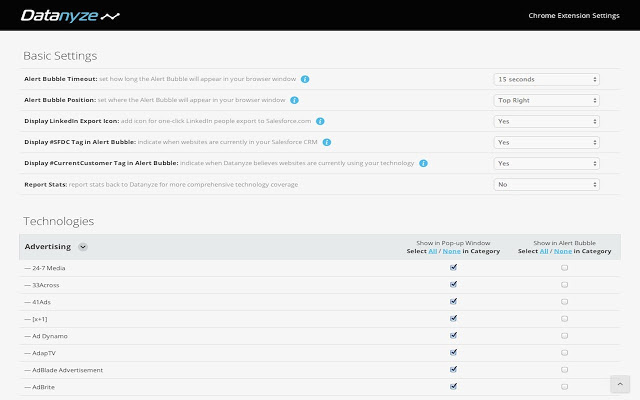Uncheck pop-up window box for 33Across
The width and height of the screenshot is (640, 400).
point(453,284)
